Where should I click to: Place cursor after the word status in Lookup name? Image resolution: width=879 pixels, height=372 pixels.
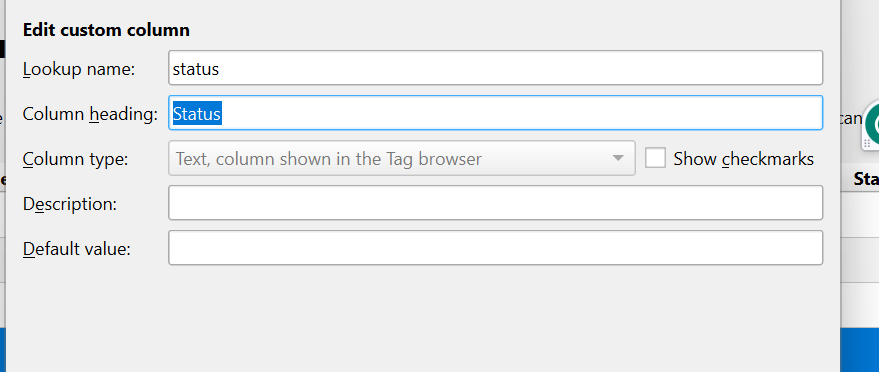coord(220,69)
